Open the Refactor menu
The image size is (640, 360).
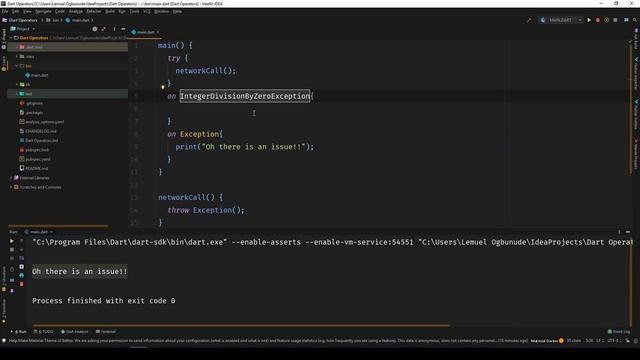[94, 11]
